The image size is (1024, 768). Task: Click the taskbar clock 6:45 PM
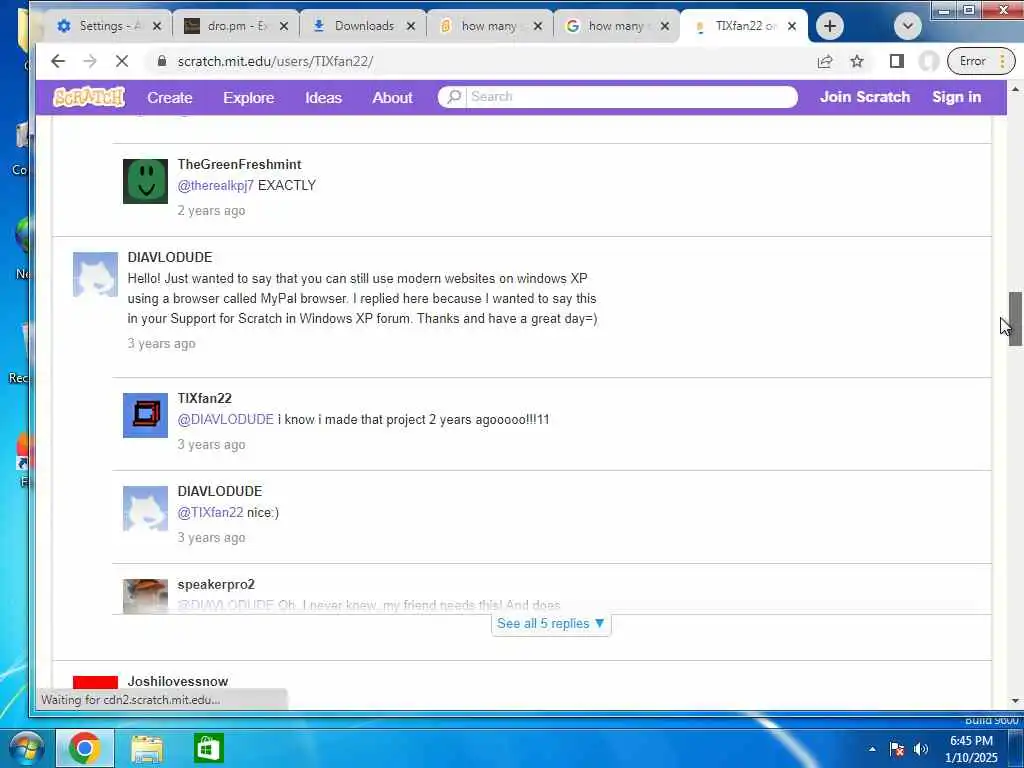coord(971,741)
